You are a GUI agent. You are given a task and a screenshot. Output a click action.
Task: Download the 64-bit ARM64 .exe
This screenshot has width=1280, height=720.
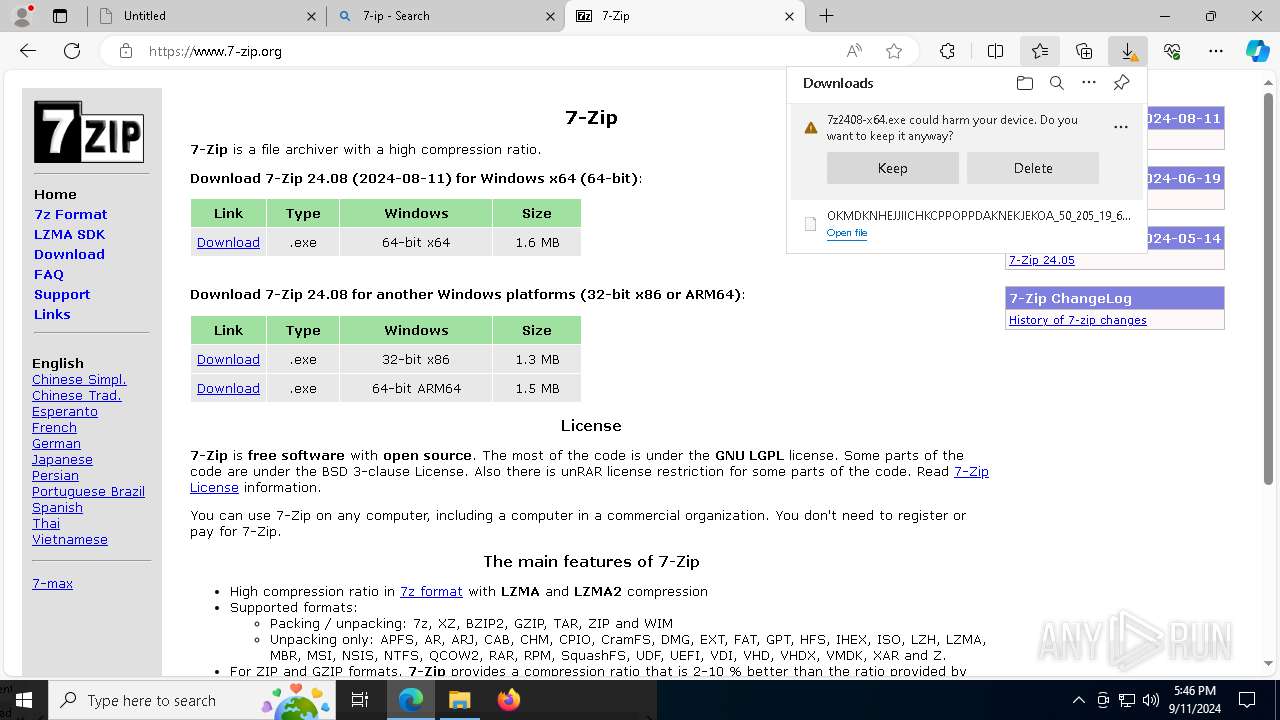pos(228,388)
